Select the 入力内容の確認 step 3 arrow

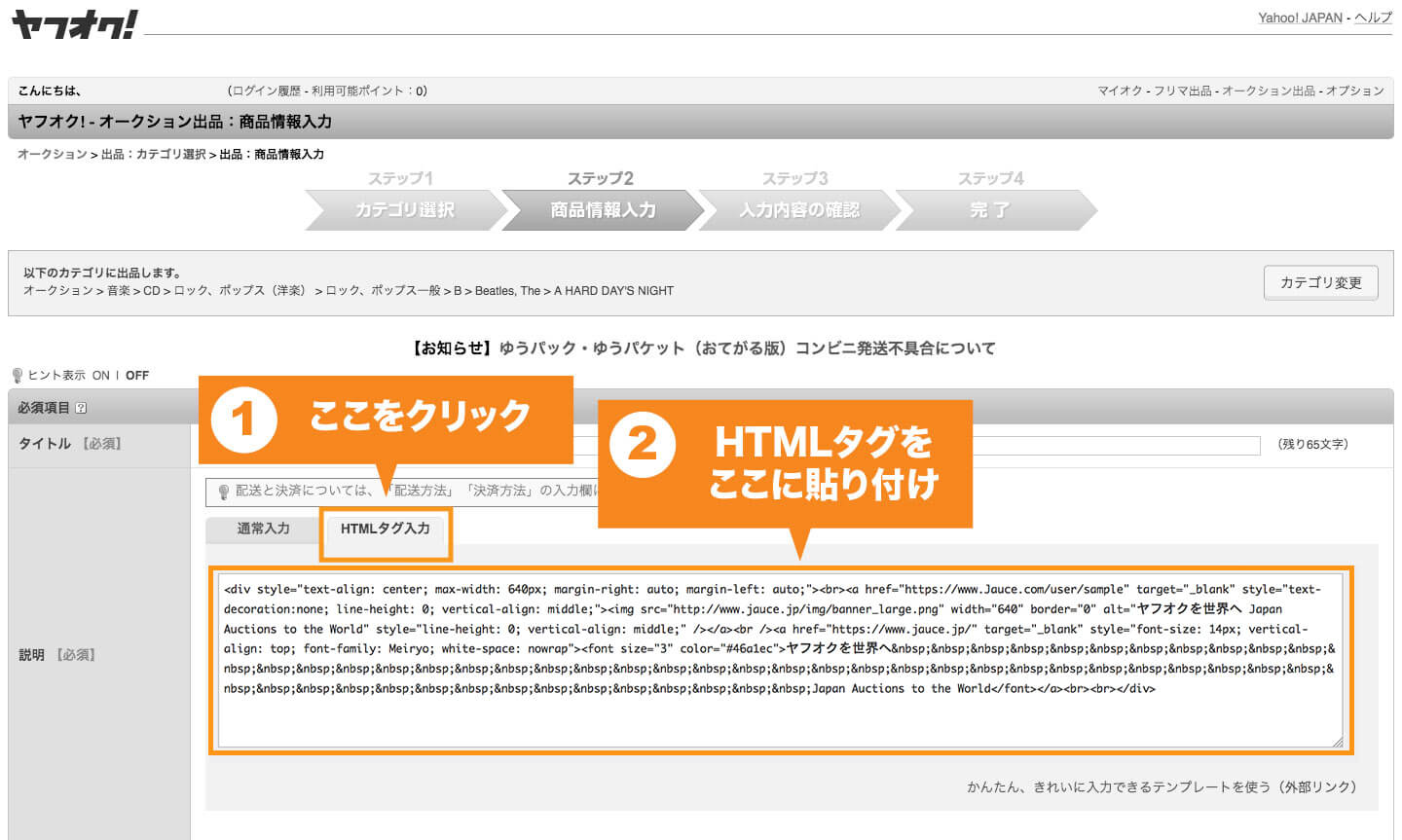pos(798,209)
